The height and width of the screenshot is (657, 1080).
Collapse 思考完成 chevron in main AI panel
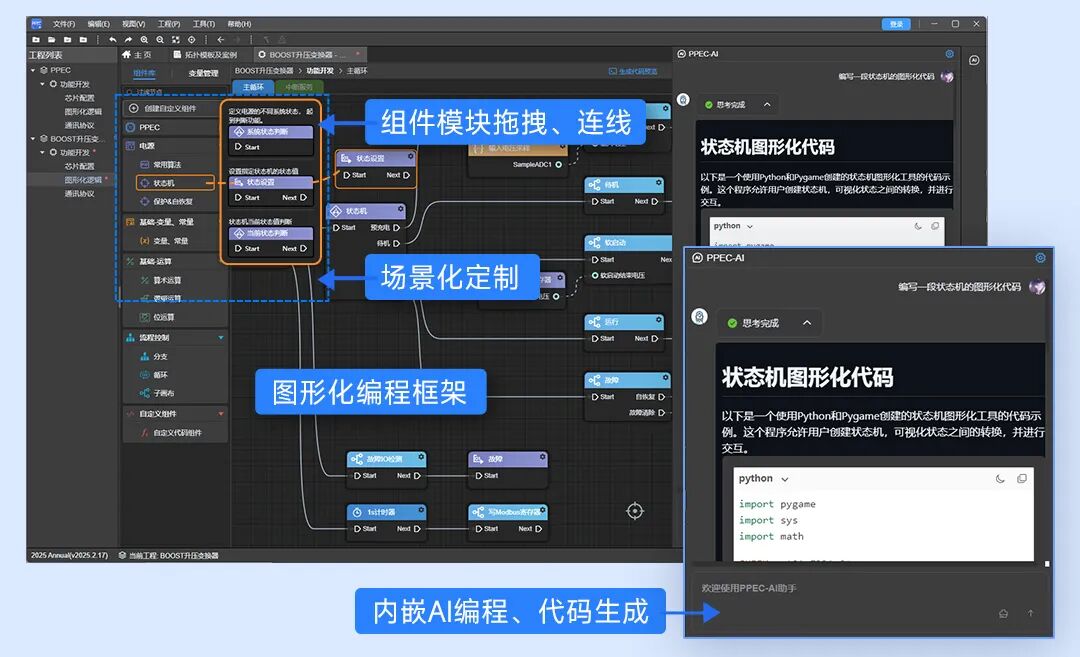[x=767, y=105]
